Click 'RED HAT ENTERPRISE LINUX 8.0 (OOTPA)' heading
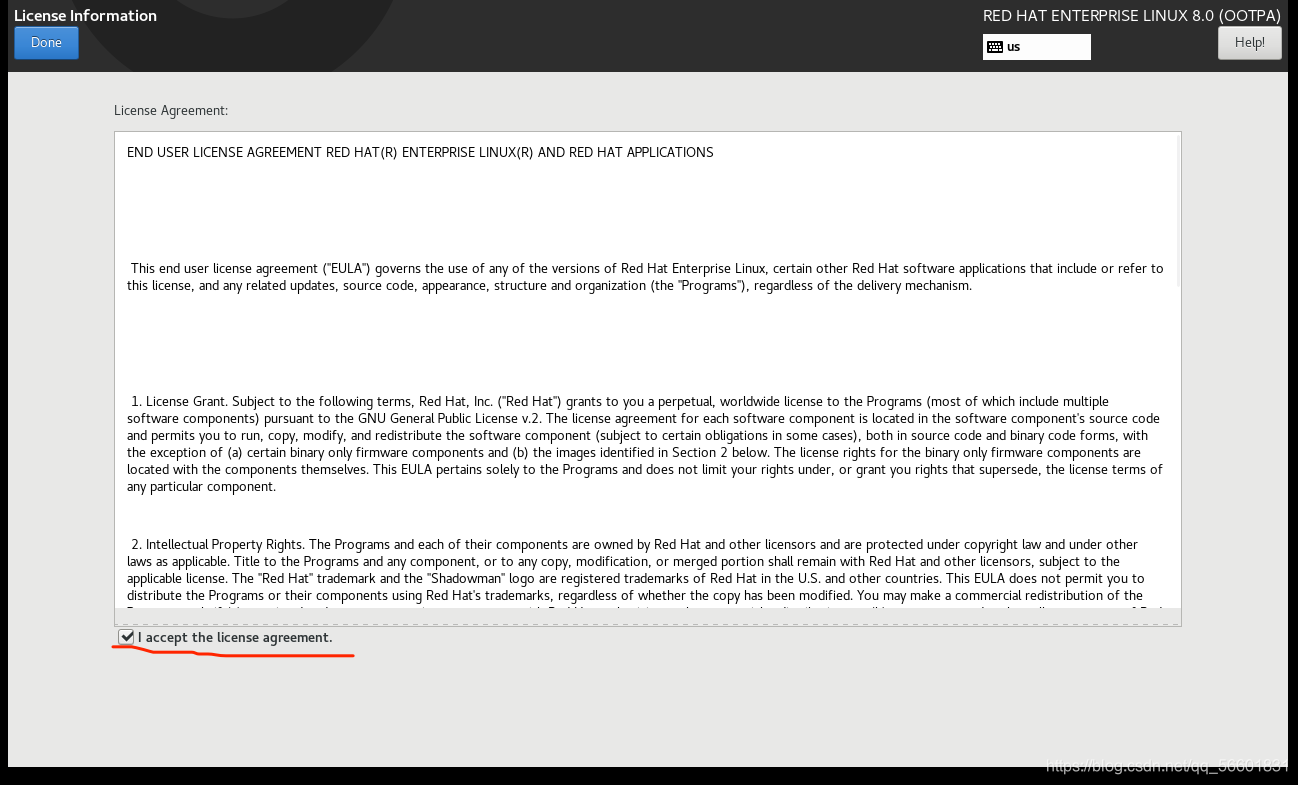1298x785 pixels. tap(1132, 16)
